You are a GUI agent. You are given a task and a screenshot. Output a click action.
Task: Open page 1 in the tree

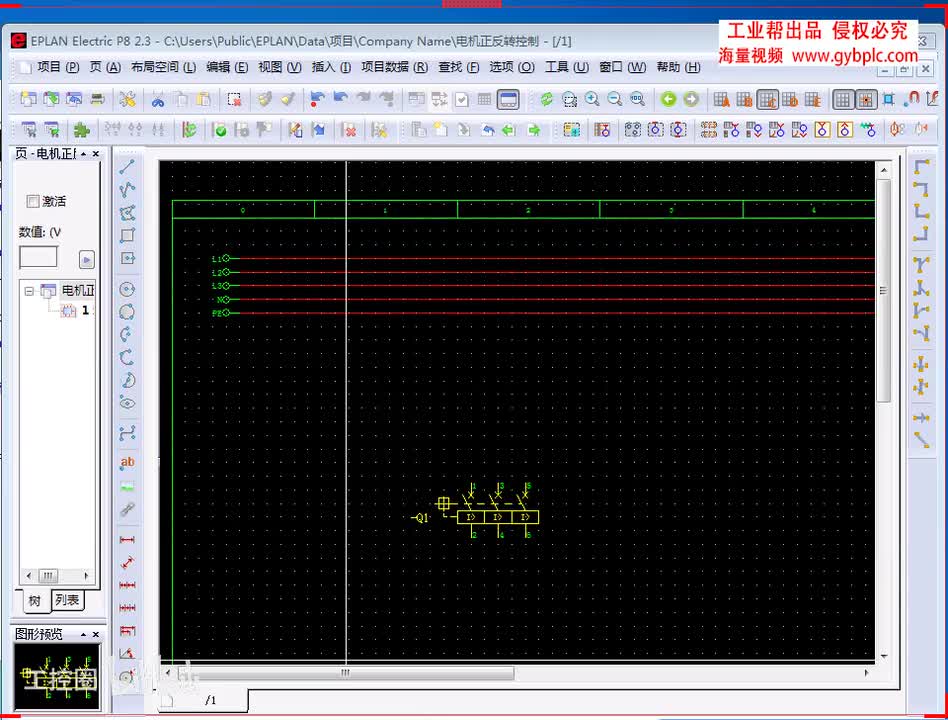85,311
